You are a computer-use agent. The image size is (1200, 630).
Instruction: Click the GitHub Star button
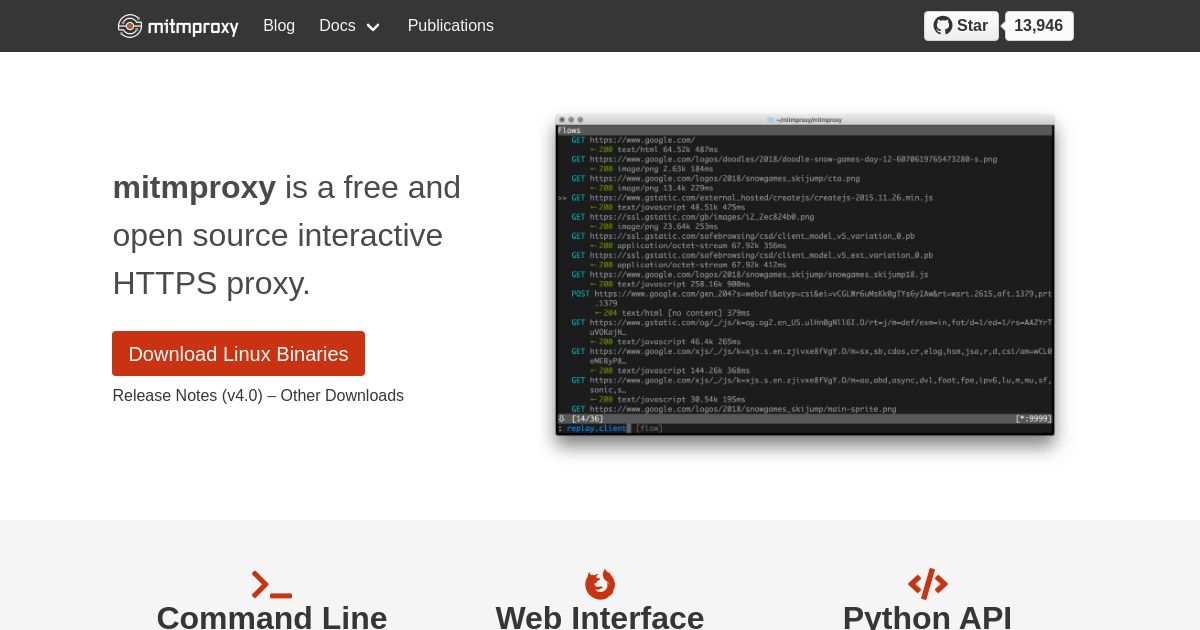[961, 26]
